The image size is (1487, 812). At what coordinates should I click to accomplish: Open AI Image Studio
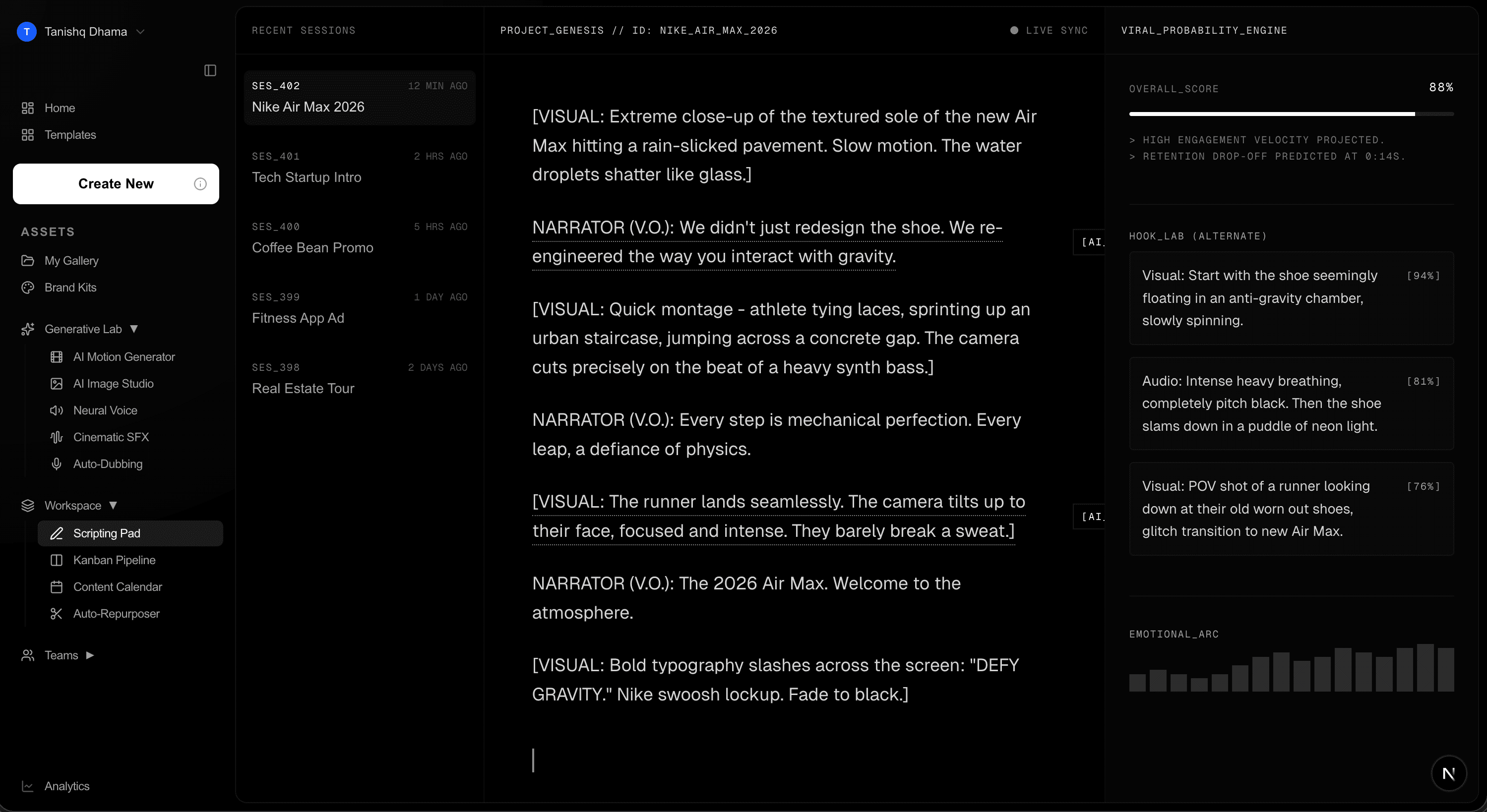click(x=113, y=384)
